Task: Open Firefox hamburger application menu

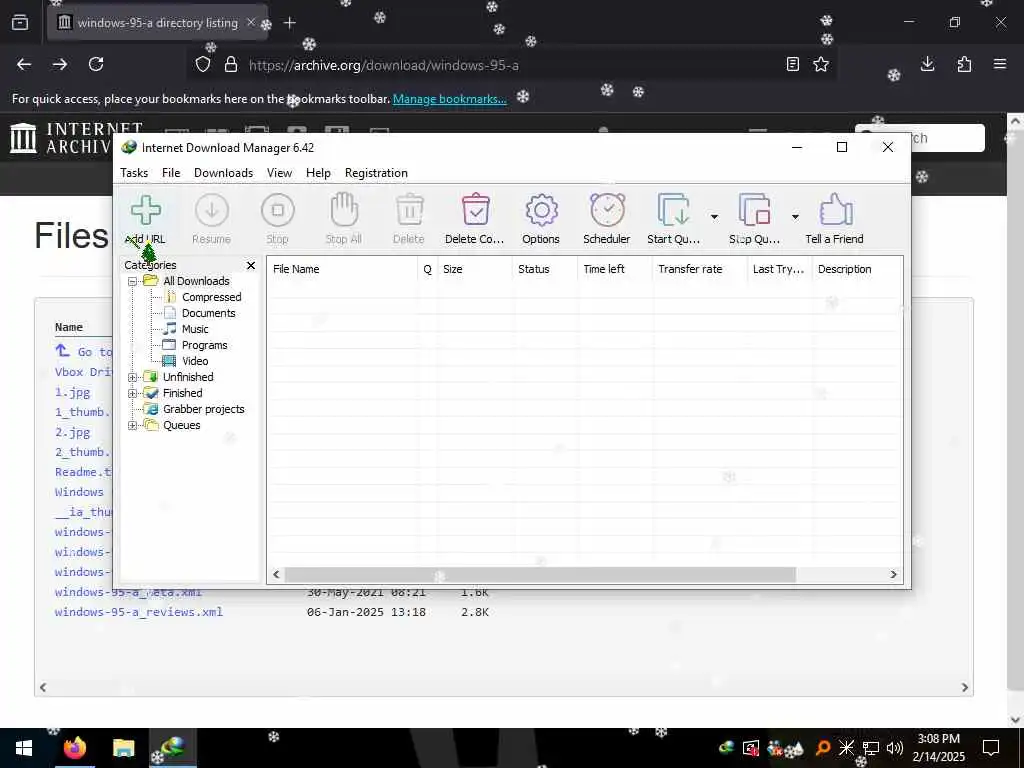Action: click(x=1000, y=65)
